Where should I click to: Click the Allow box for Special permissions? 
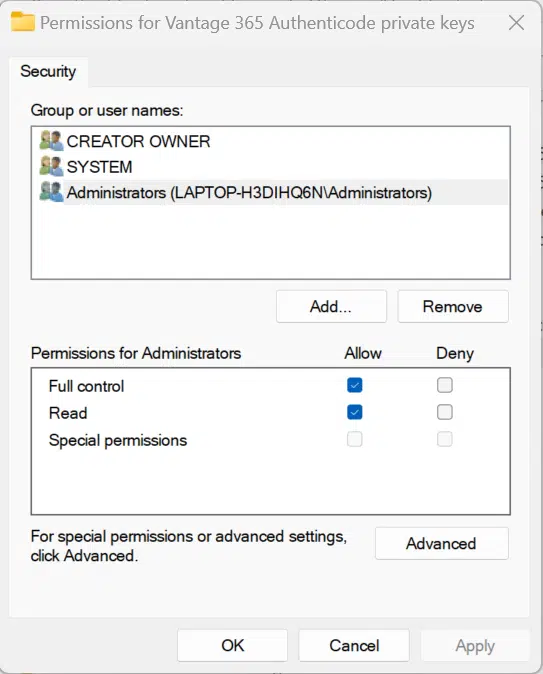(x=355, y=439)
